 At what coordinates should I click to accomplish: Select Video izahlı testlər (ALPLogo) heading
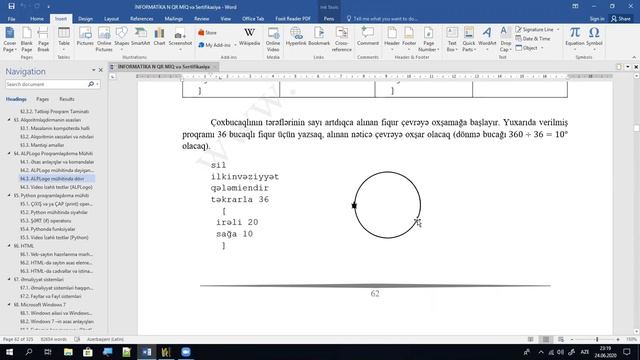tap(56, 187)
